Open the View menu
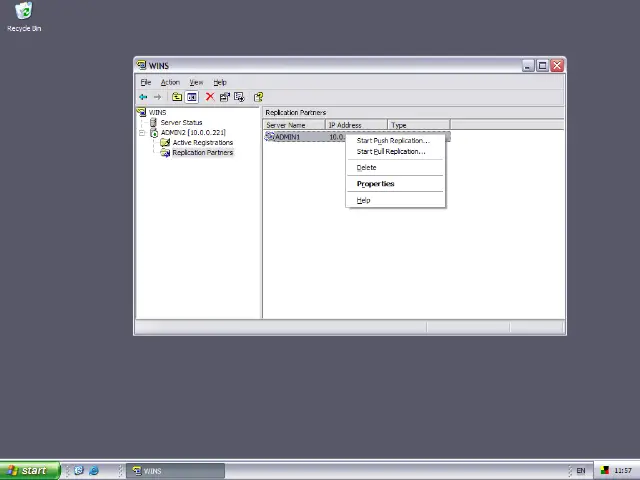Image resolution: width=640 pixels, height=480 pixels. click(x=196, y=82)
